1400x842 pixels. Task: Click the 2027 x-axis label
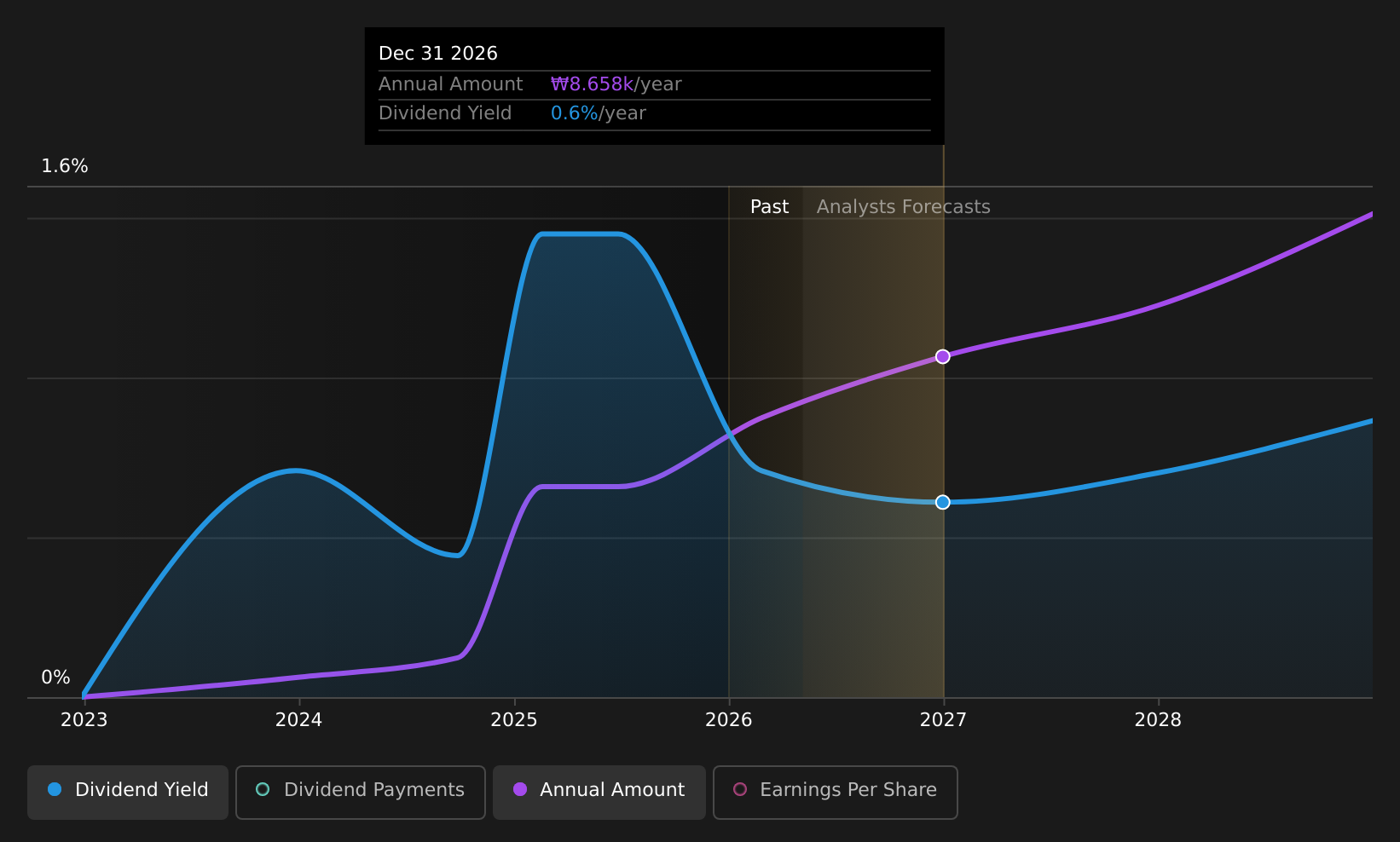pos(944,720)
